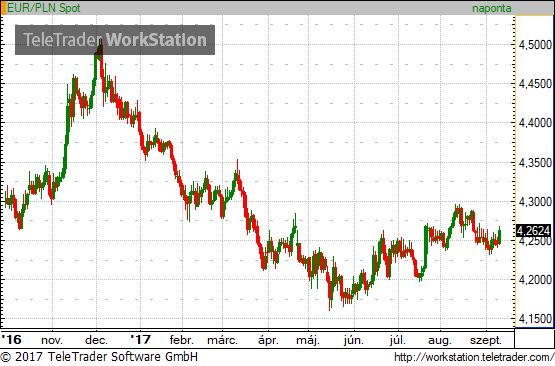Click the '17 year label on time axis
This screenshot has height=366, width=555.
141,340
